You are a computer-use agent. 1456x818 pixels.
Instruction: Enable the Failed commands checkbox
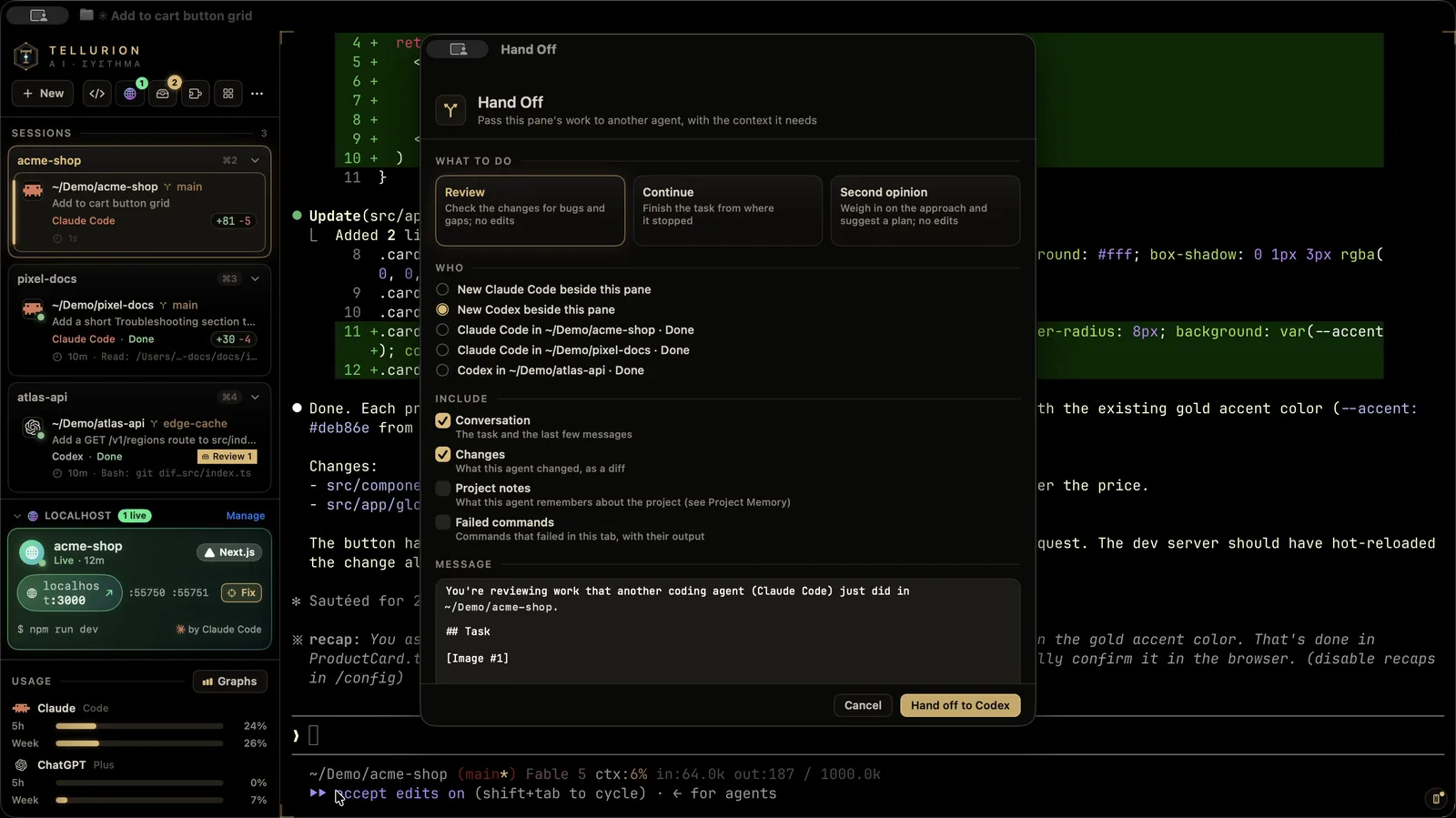coord(443,522)
